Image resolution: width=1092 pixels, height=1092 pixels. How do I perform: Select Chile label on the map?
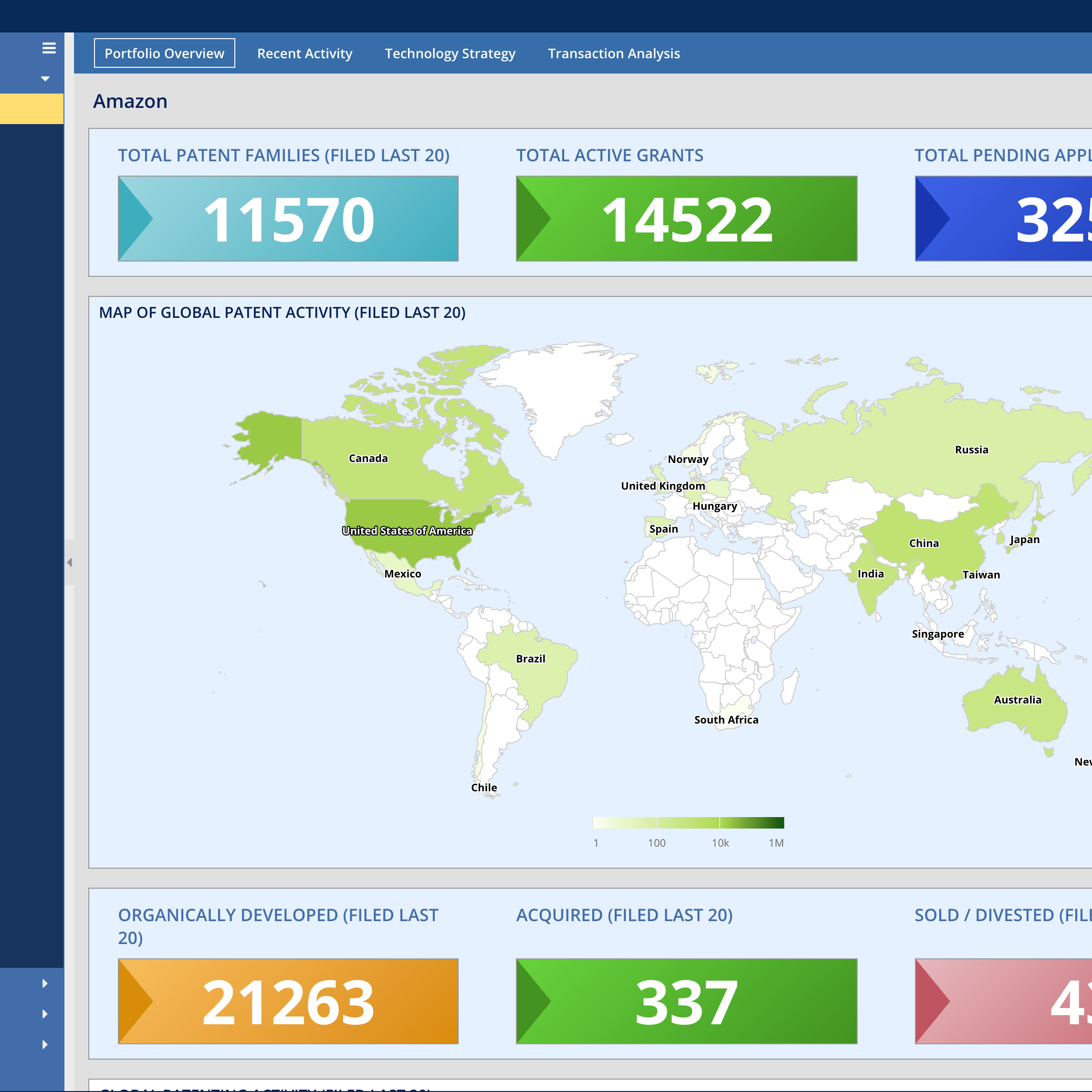[x=484, y=787]
